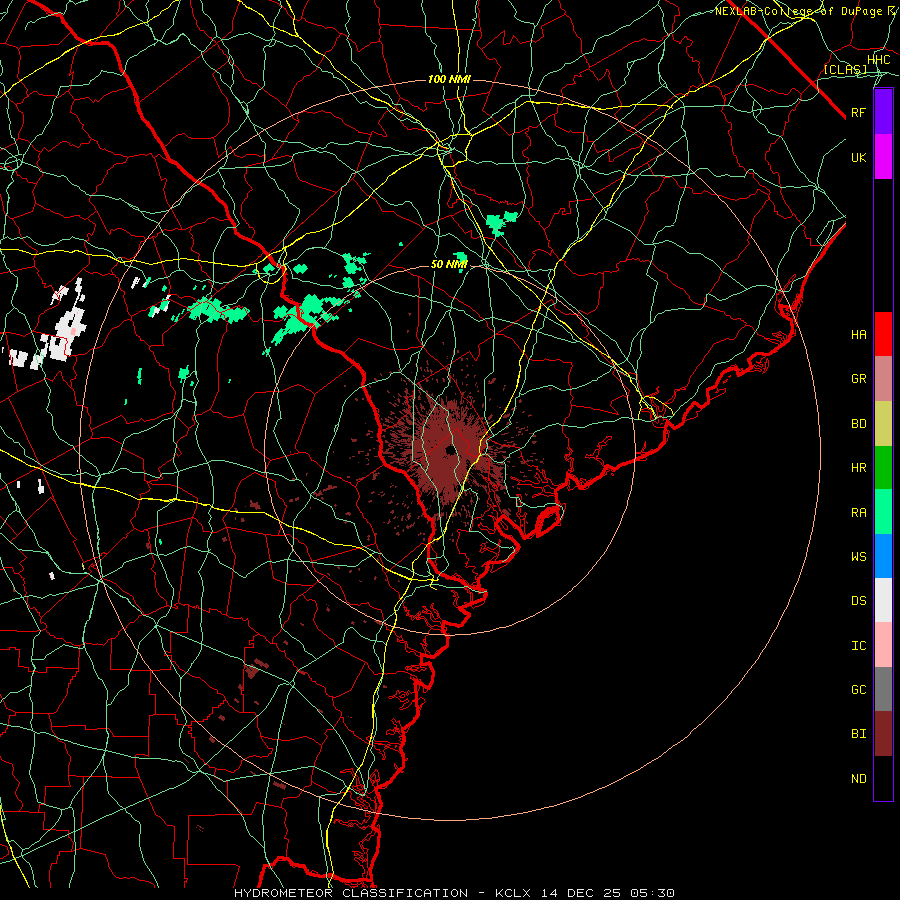The height and width of the screenshot is (900, 900).
Task: Click the brown biological clutter at radar center
Action: point(449,453)
